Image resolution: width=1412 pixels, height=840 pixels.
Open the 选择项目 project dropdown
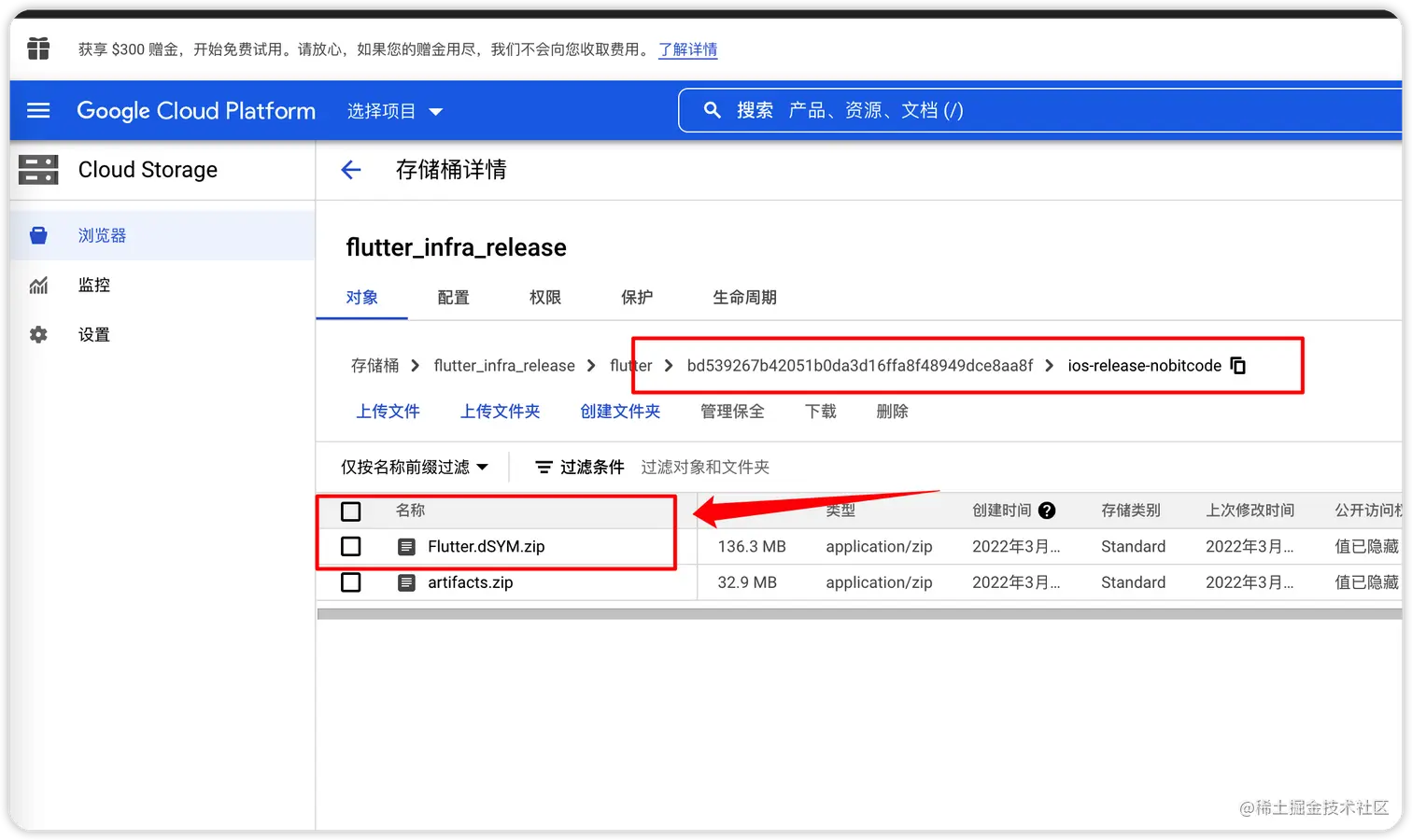pyautogui.click(x=395, y=111)
